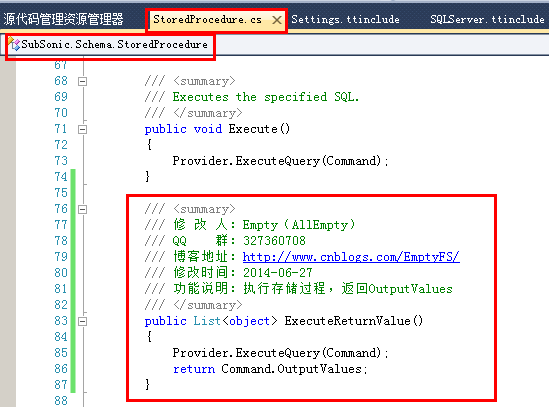Collapse the ExecuteReturnValue method at line 83
The width and height of the screenshot is (549, 407).
point(82,321)
